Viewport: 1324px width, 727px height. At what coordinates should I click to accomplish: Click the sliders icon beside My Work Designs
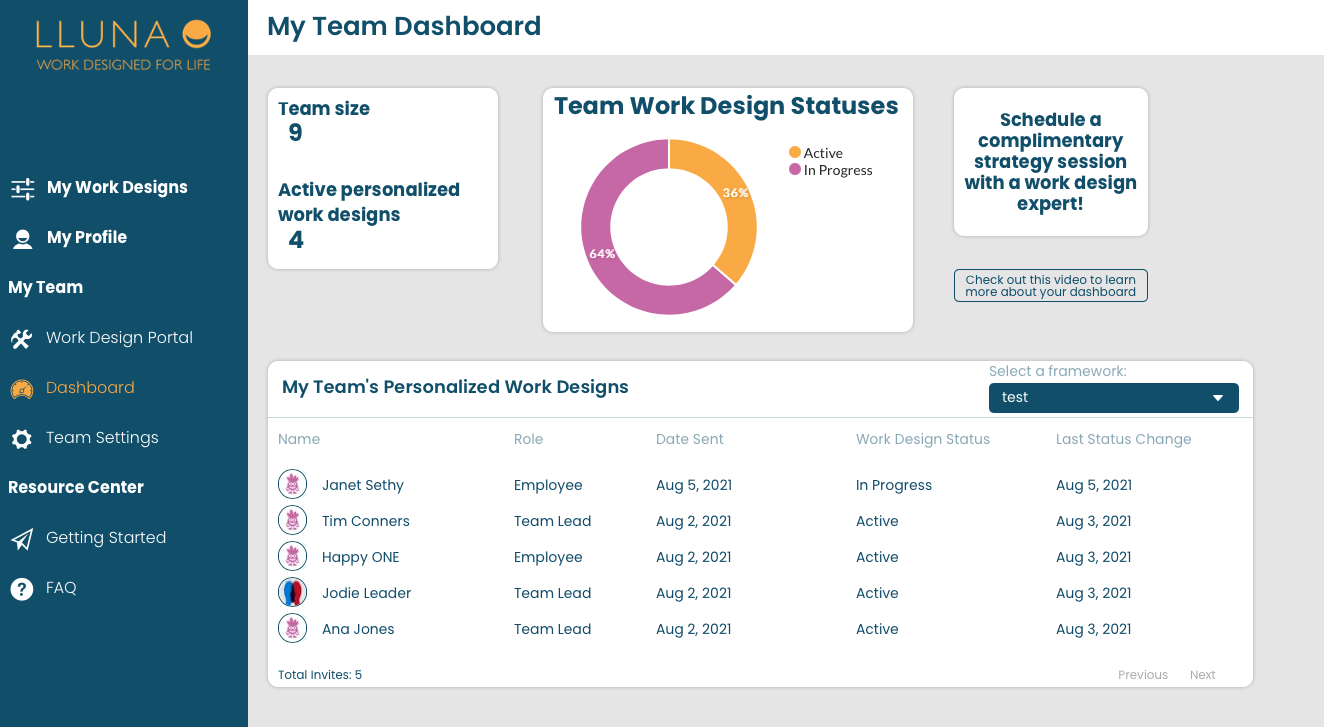(x=22, y=189)
